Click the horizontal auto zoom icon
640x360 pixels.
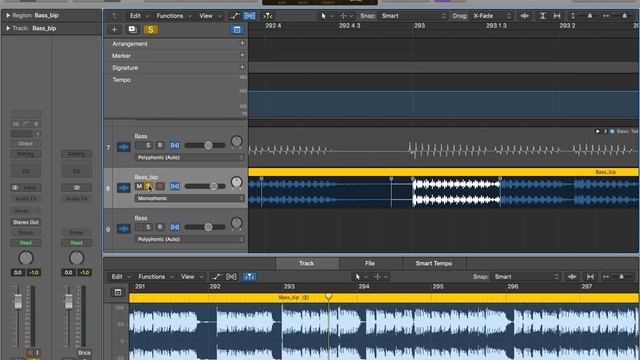(557, 16)
